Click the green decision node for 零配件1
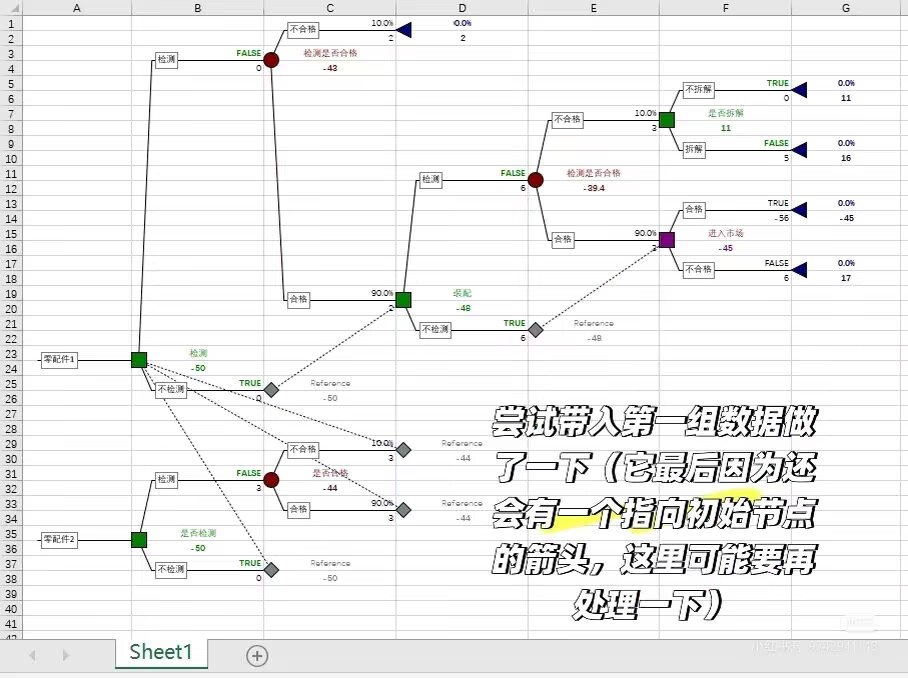Screen dimensions: 908x678 (139, 360)
